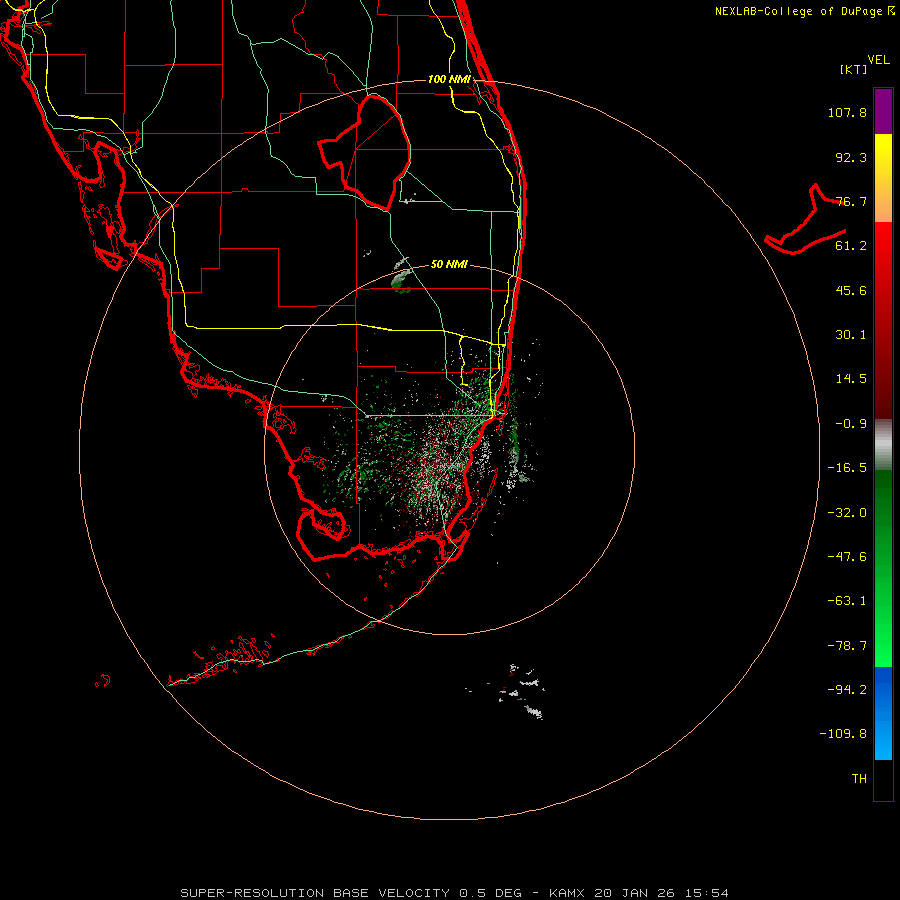Screen dimensions: 900x900
Task: Click the 76.7 velocity scale value
Action: coord(851,201)
